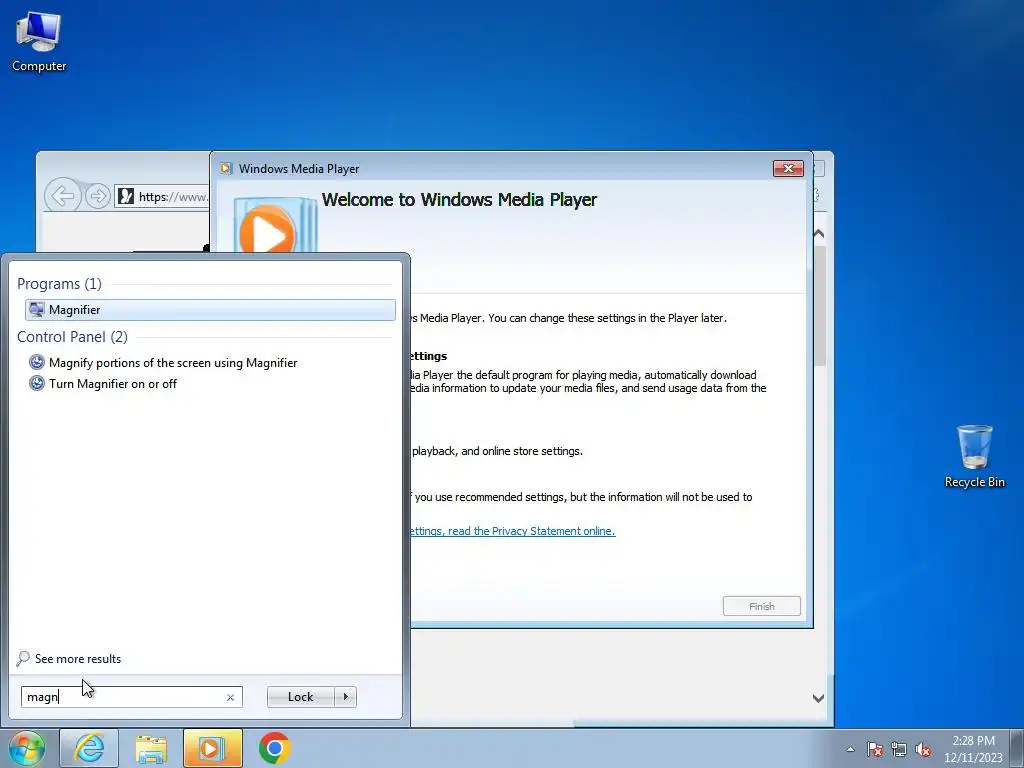The width and height of the screenshot is (1024, 768).
Task: Click the browser vertical scrollbar thumb
Action: (x=820, y=306)
